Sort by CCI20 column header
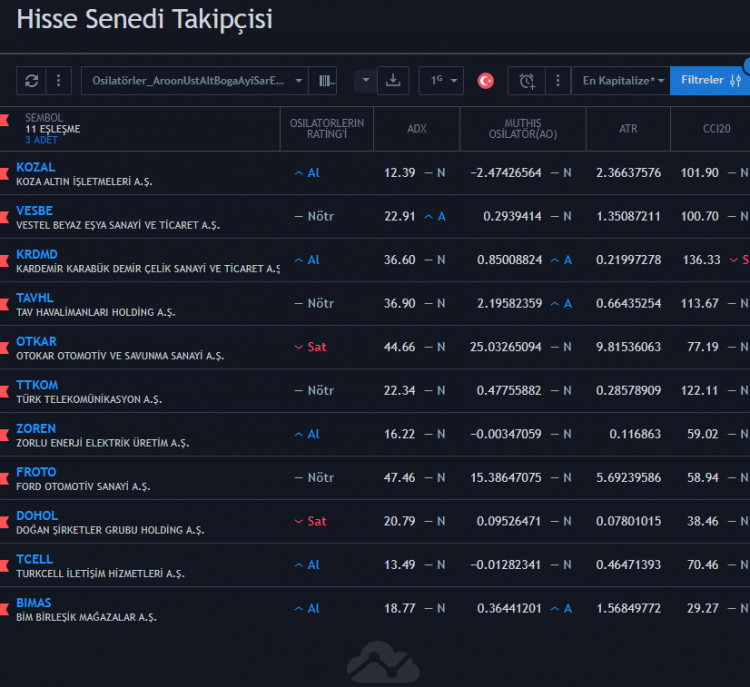This screenshot has width=750, height=687. click(x=717, y=129)
